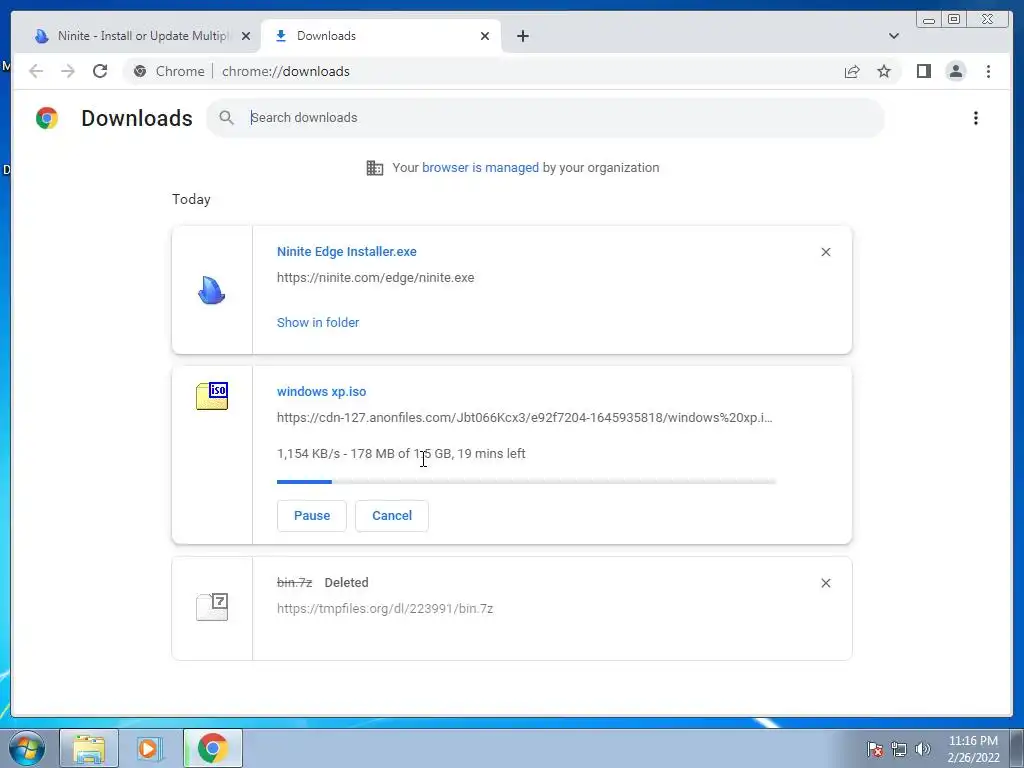Viewport: 1024px width, 768px height.
Task: Open the volume speaker tray icon
Action: (x=923, y=750)
